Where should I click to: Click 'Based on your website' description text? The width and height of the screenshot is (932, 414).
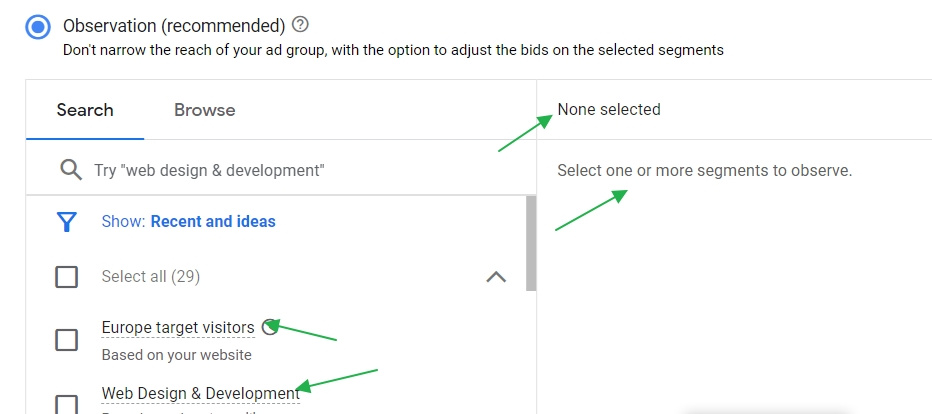click(x=176, y=354)
